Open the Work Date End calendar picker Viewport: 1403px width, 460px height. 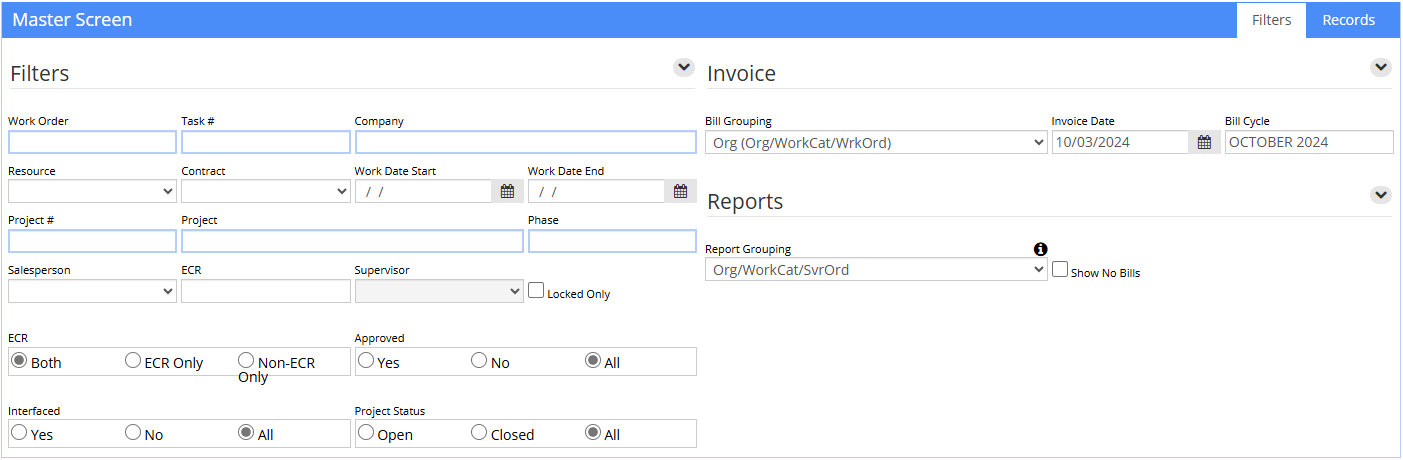pos(681,191)
